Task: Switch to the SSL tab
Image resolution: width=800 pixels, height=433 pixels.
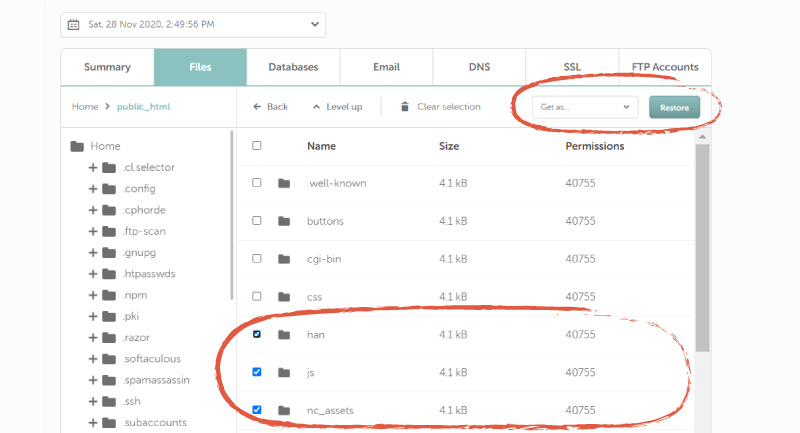Action: [572, 67]
